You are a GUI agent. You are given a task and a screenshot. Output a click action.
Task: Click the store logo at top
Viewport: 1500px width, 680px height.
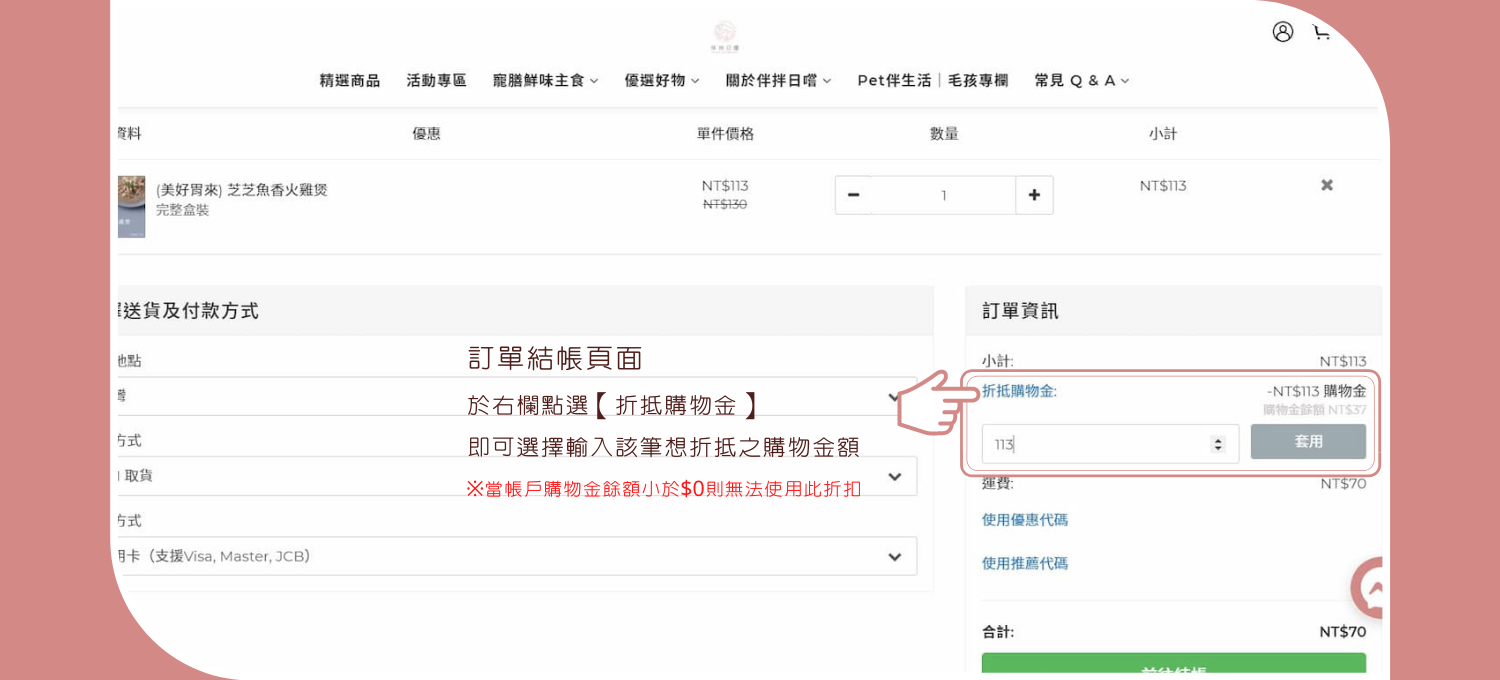725,35
